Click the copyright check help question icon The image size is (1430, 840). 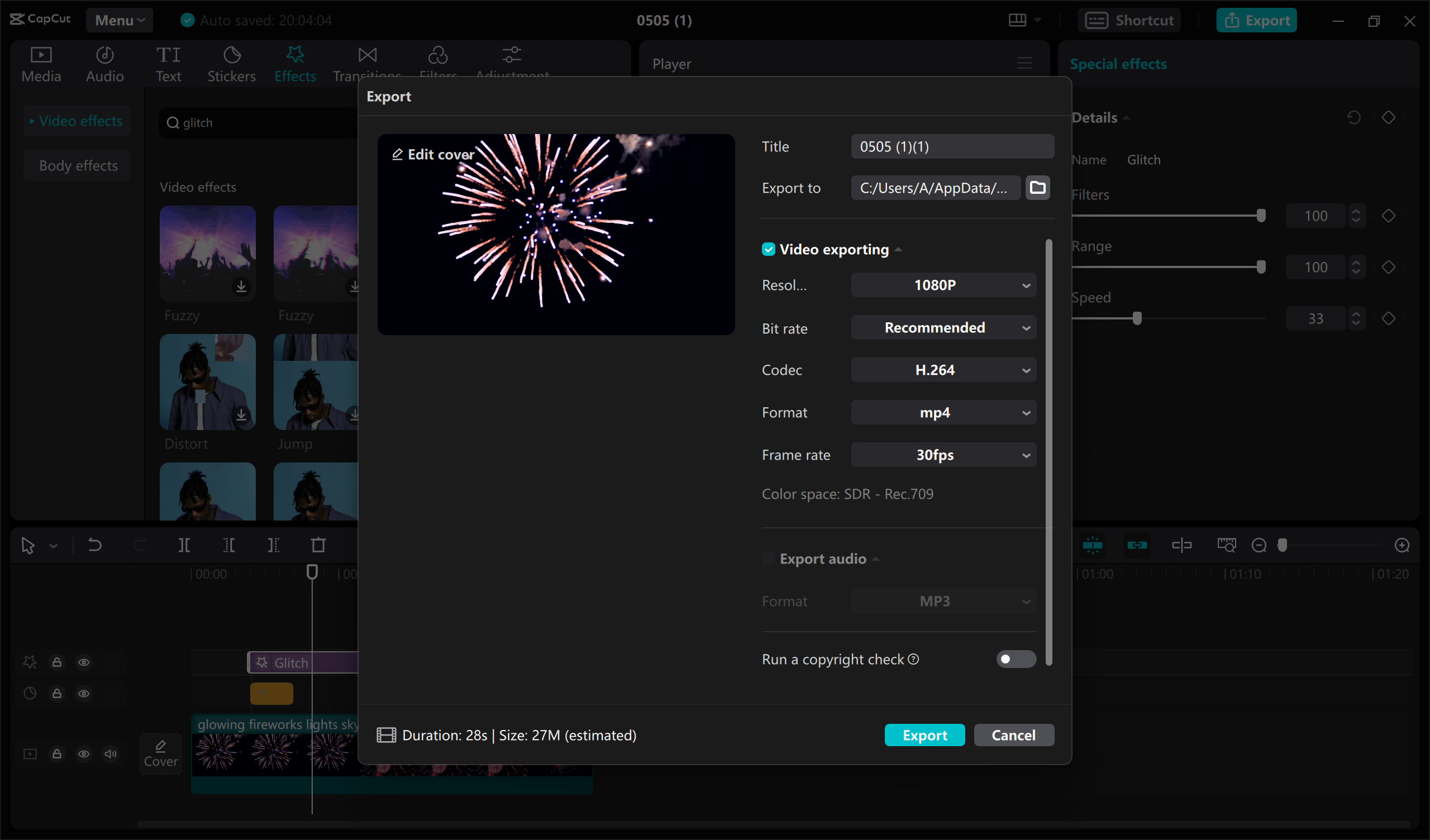913,659
